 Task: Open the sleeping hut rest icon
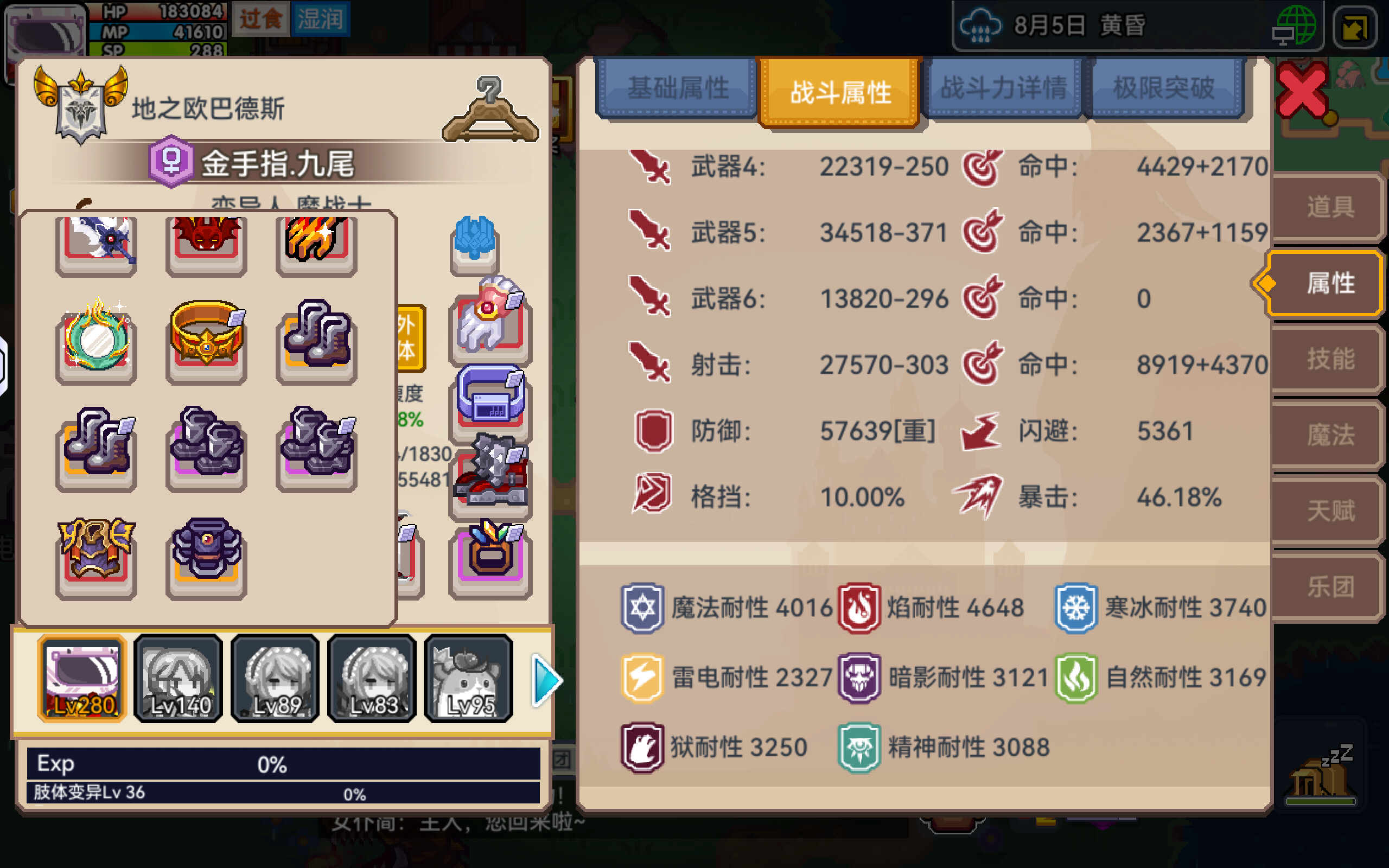[x=1320, y=775]
